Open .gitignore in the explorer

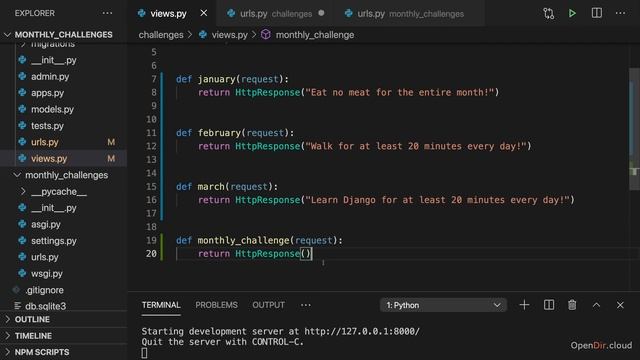click(63, 290)
